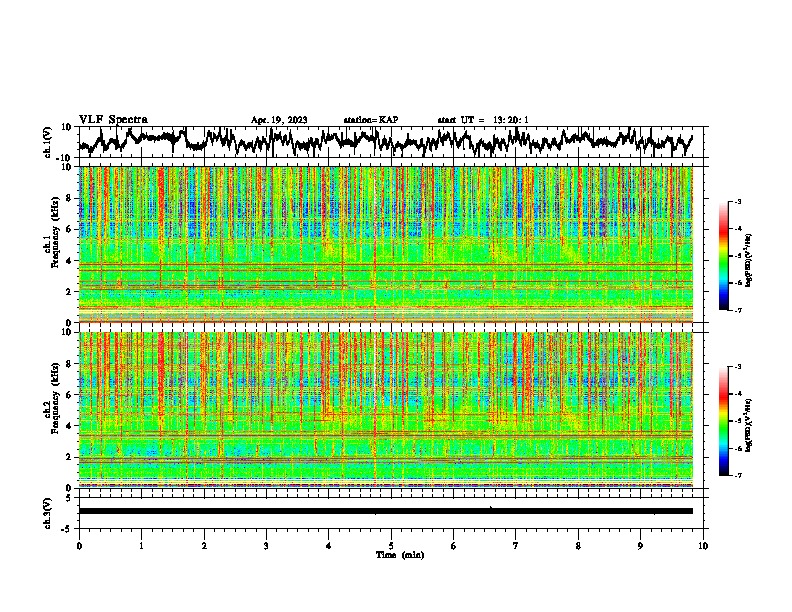Click the '3' tick on the time axis
Screen dimensions: 792x612
point(266,546)
